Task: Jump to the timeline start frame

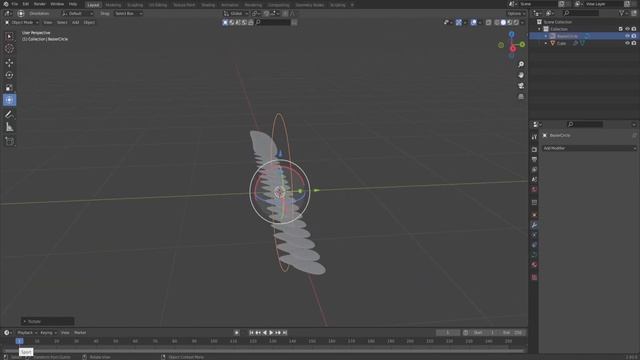Action: pyautogui.click(x=251, y=333)
